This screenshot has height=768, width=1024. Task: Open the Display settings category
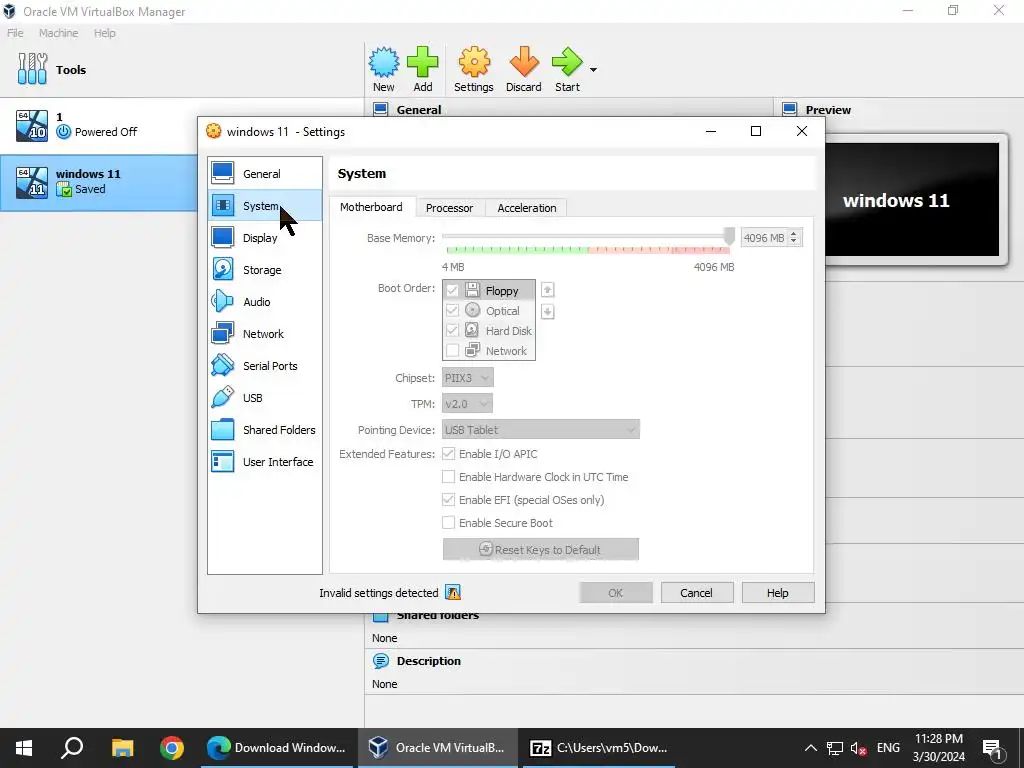point(264,238)
